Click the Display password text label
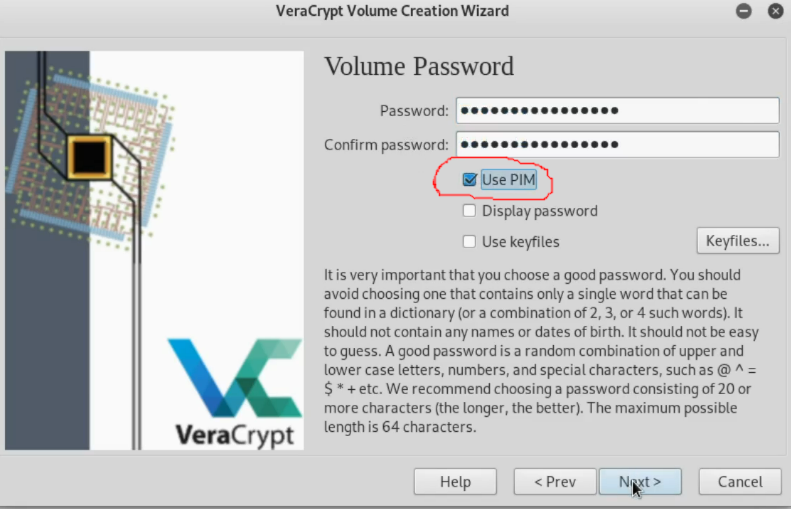Screen dimensions: 791x509 [540, 211]
